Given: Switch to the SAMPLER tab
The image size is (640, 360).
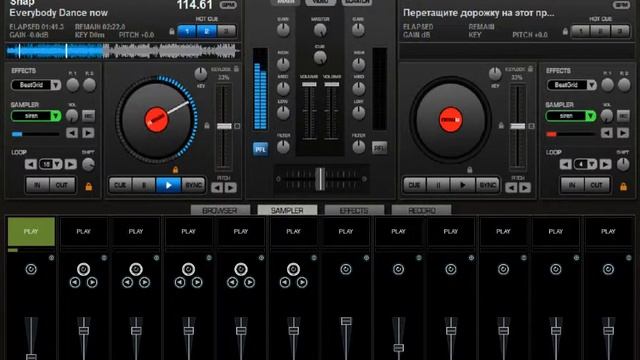Looking at the screenshot, I should pos(287,210).
